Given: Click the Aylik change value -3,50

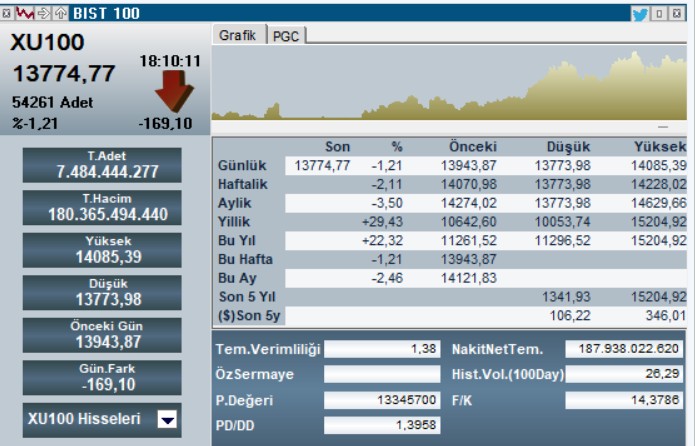Looking at the screenshot, I should [x=387, y=203].
